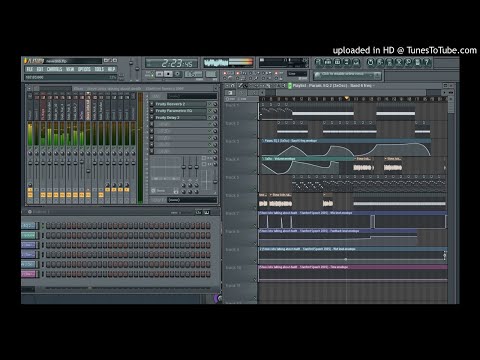Viewport: 480px width, 360px height.
Task: Click the FL Studio logo icon
Action: click(34, 61)
